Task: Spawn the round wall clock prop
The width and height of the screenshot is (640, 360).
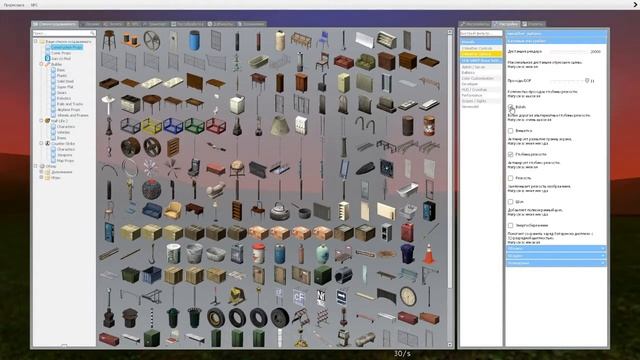Action: tap(408, 297)
